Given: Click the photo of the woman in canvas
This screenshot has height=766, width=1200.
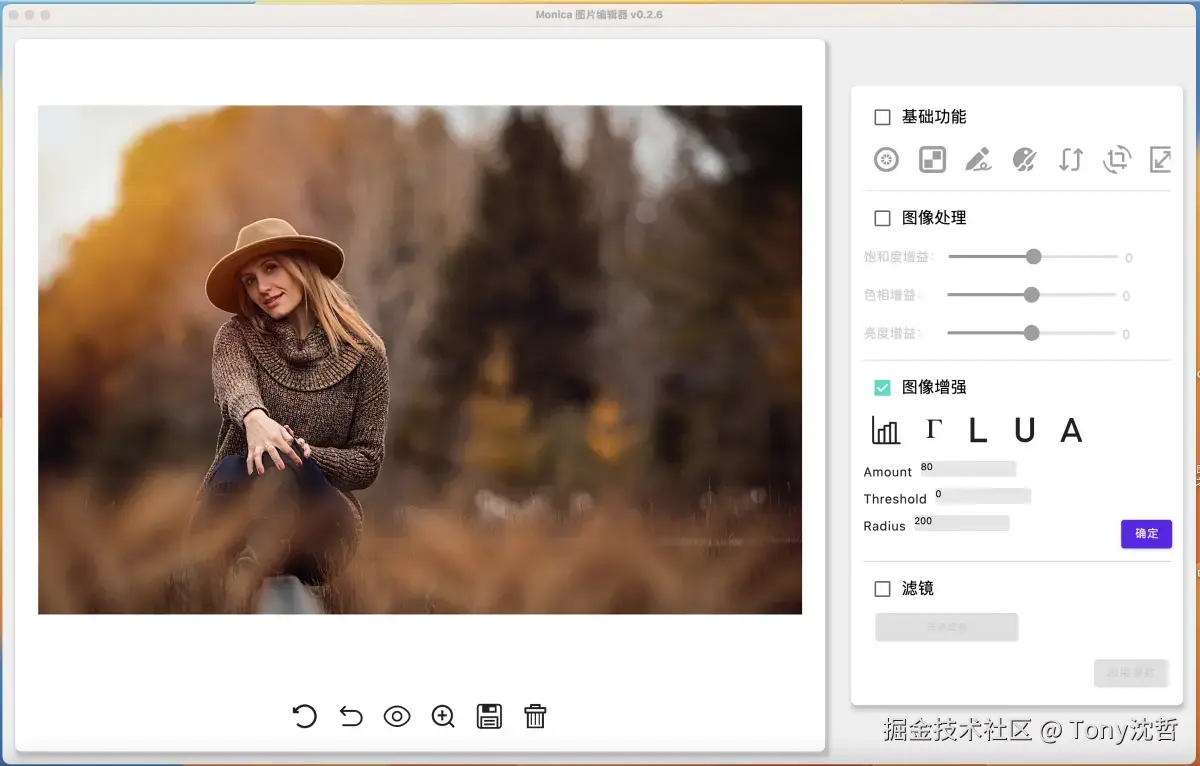Looking at the screenshot, I should (x=420, y=360).
